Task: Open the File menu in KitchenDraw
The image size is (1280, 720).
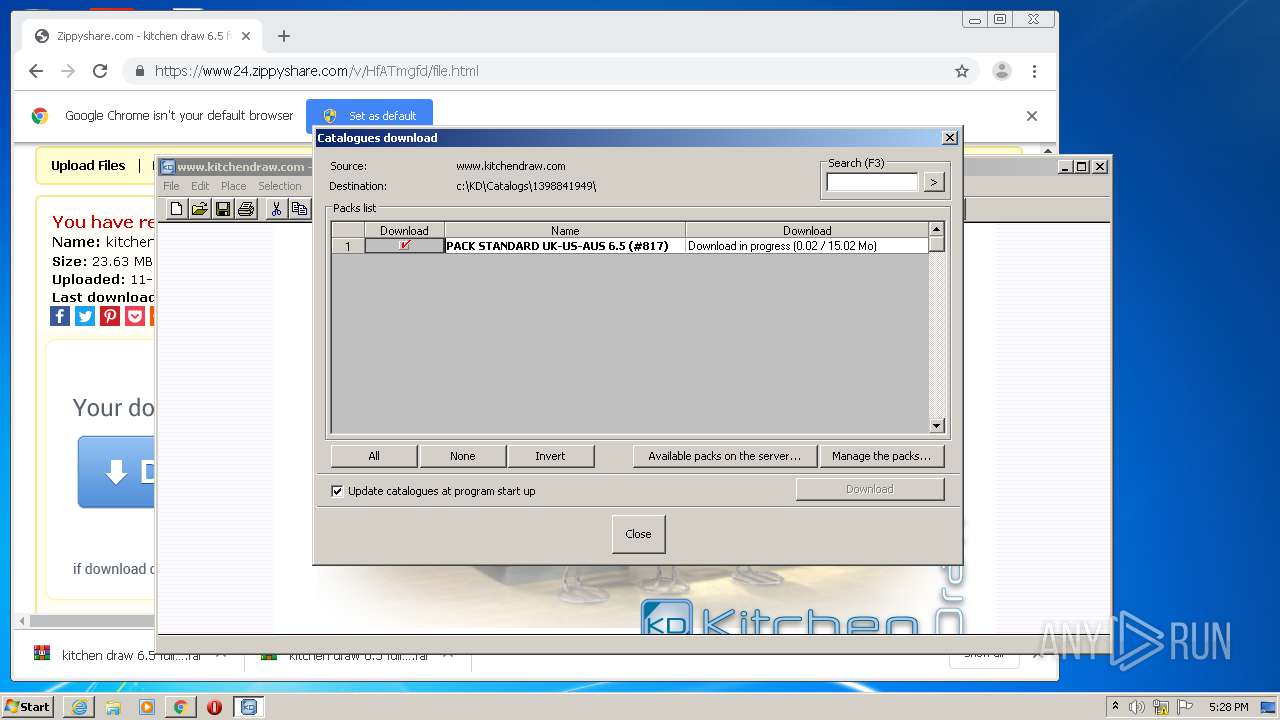Action: (x=171, y=186)
